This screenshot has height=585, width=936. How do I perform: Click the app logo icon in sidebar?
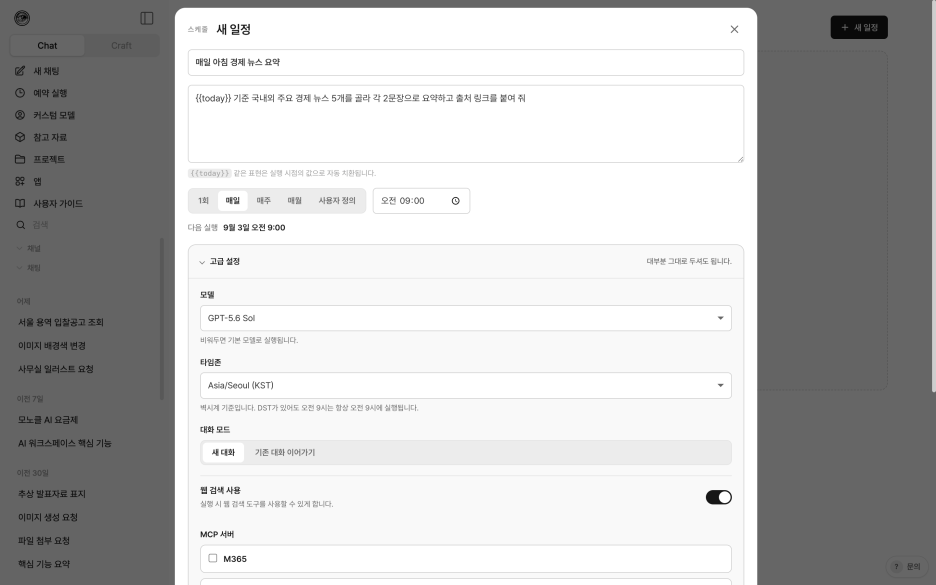click(x=22, y=19)
